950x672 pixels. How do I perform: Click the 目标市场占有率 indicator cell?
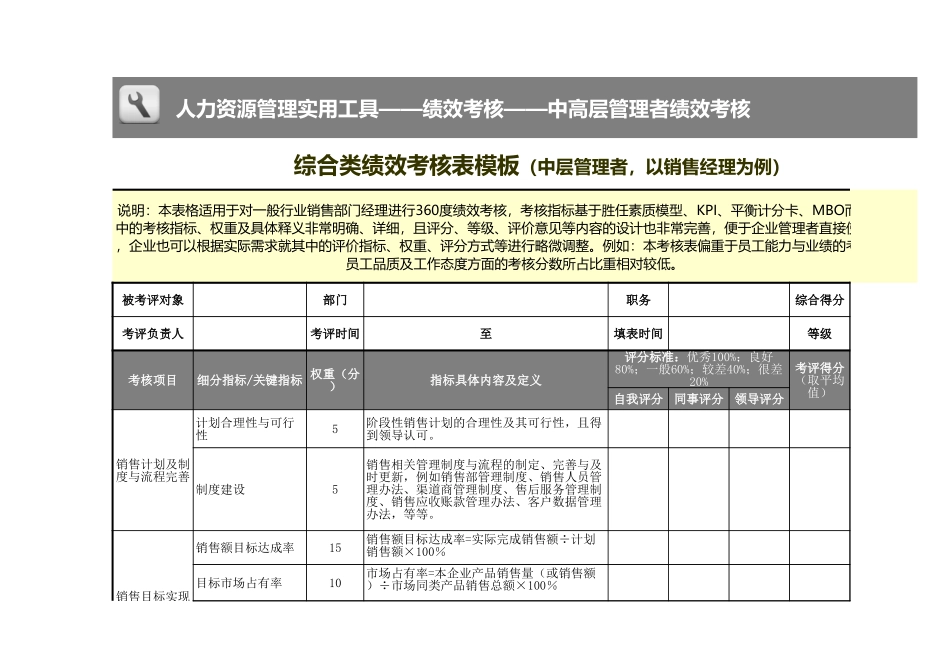coord(250,582)
